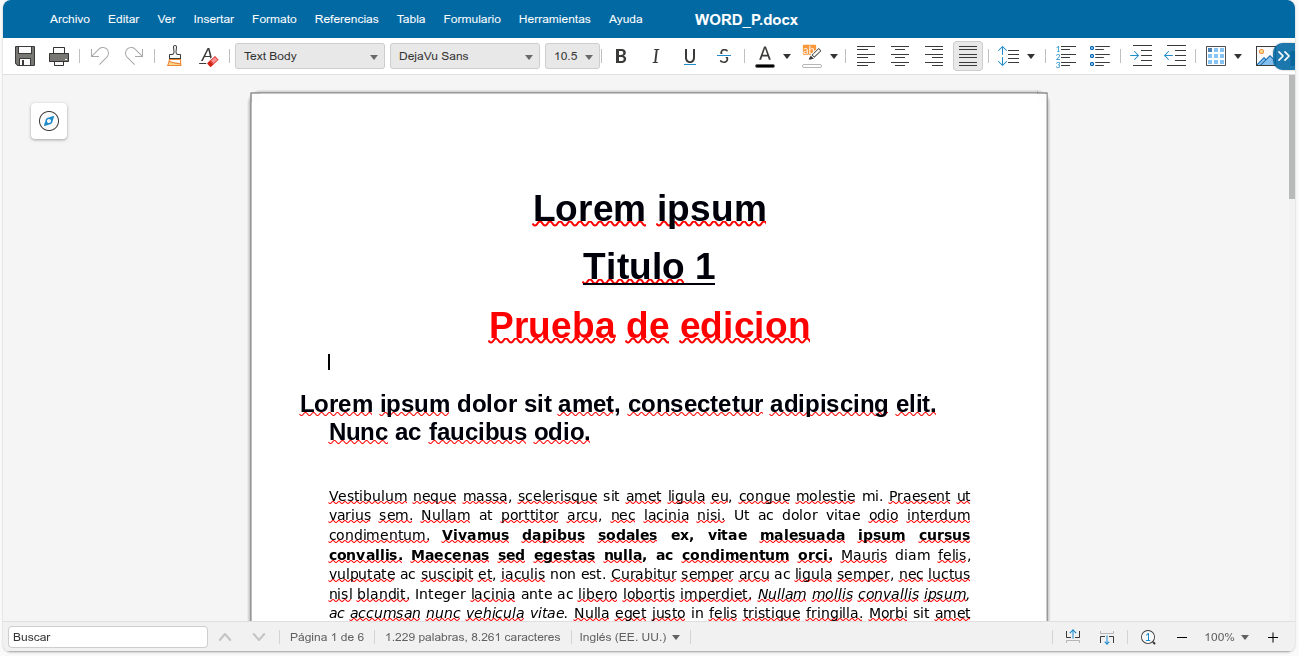Click the Print icon
The image size is (1299, 656).
click(59, 56)
